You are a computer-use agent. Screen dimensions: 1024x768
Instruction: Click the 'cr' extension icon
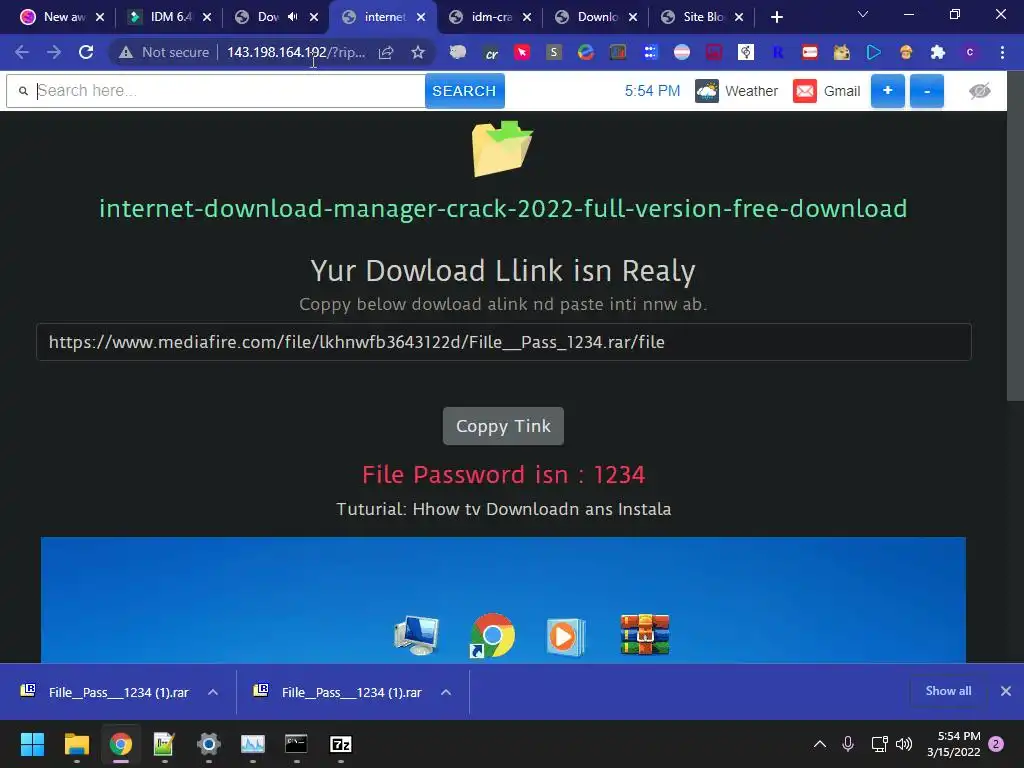point(491,53)
